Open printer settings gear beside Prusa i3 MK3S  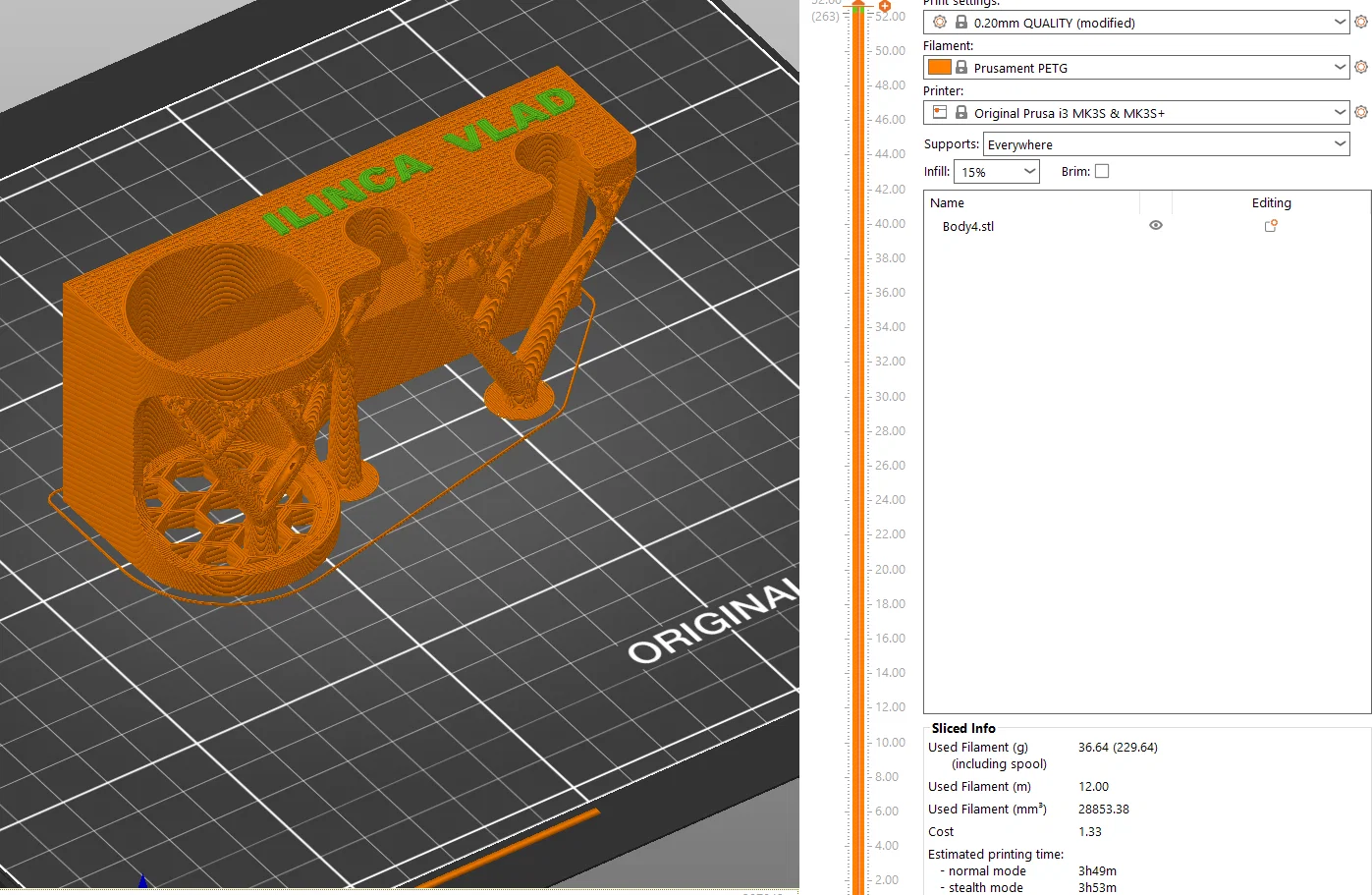1361,112
